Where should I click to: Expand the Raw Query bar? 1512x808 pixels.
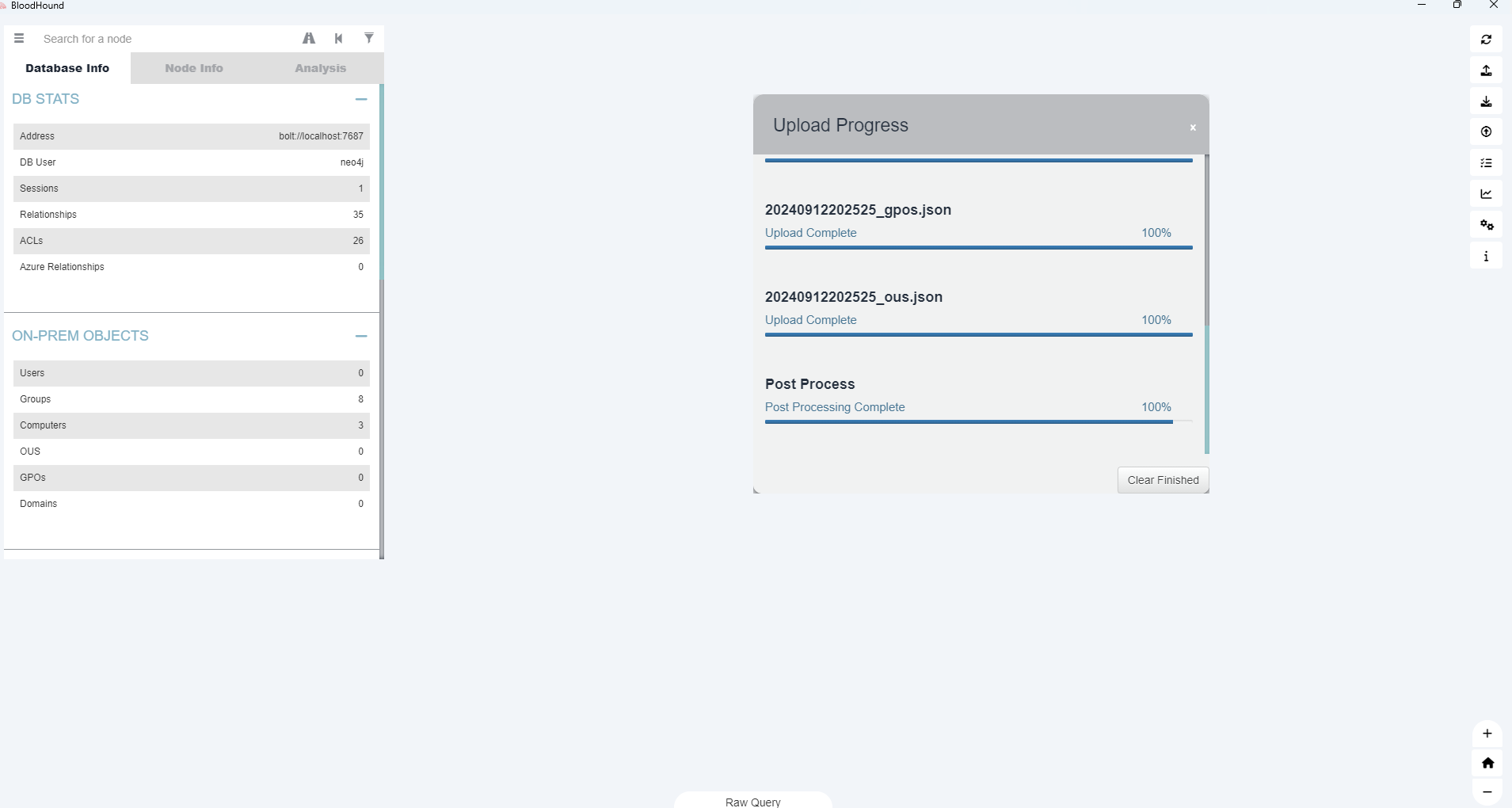click(x=752, y=801)
